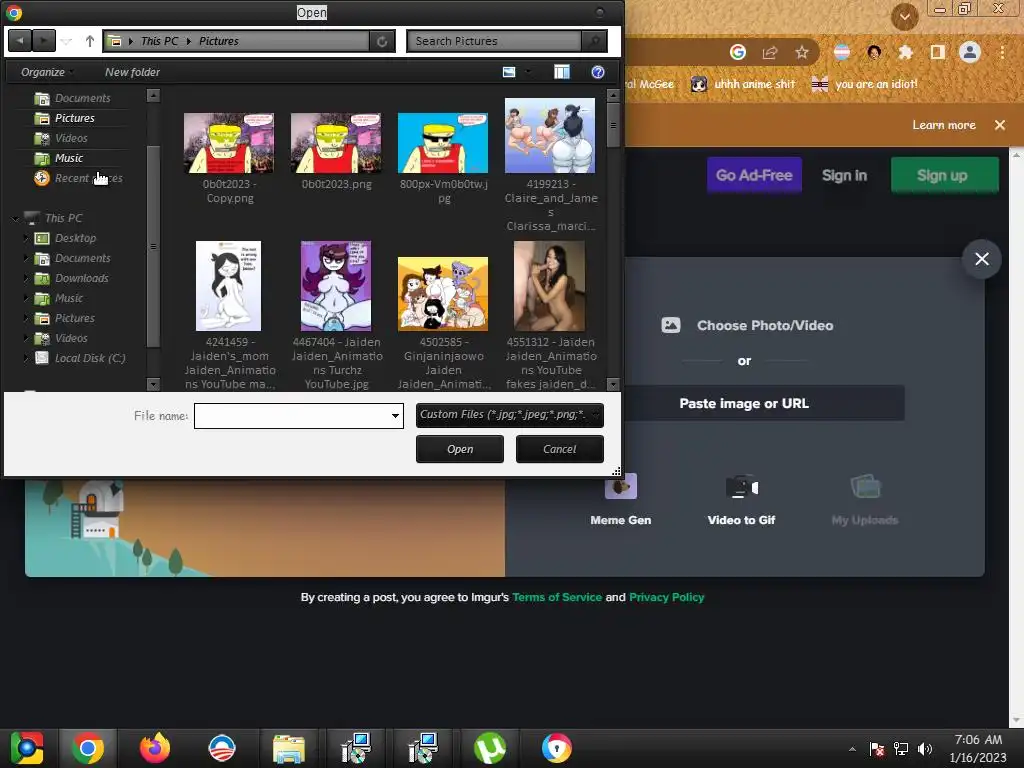This screenshot has width=1024, height=768.
Task: Click Sign in on Imgur
Action: point(844,175)
